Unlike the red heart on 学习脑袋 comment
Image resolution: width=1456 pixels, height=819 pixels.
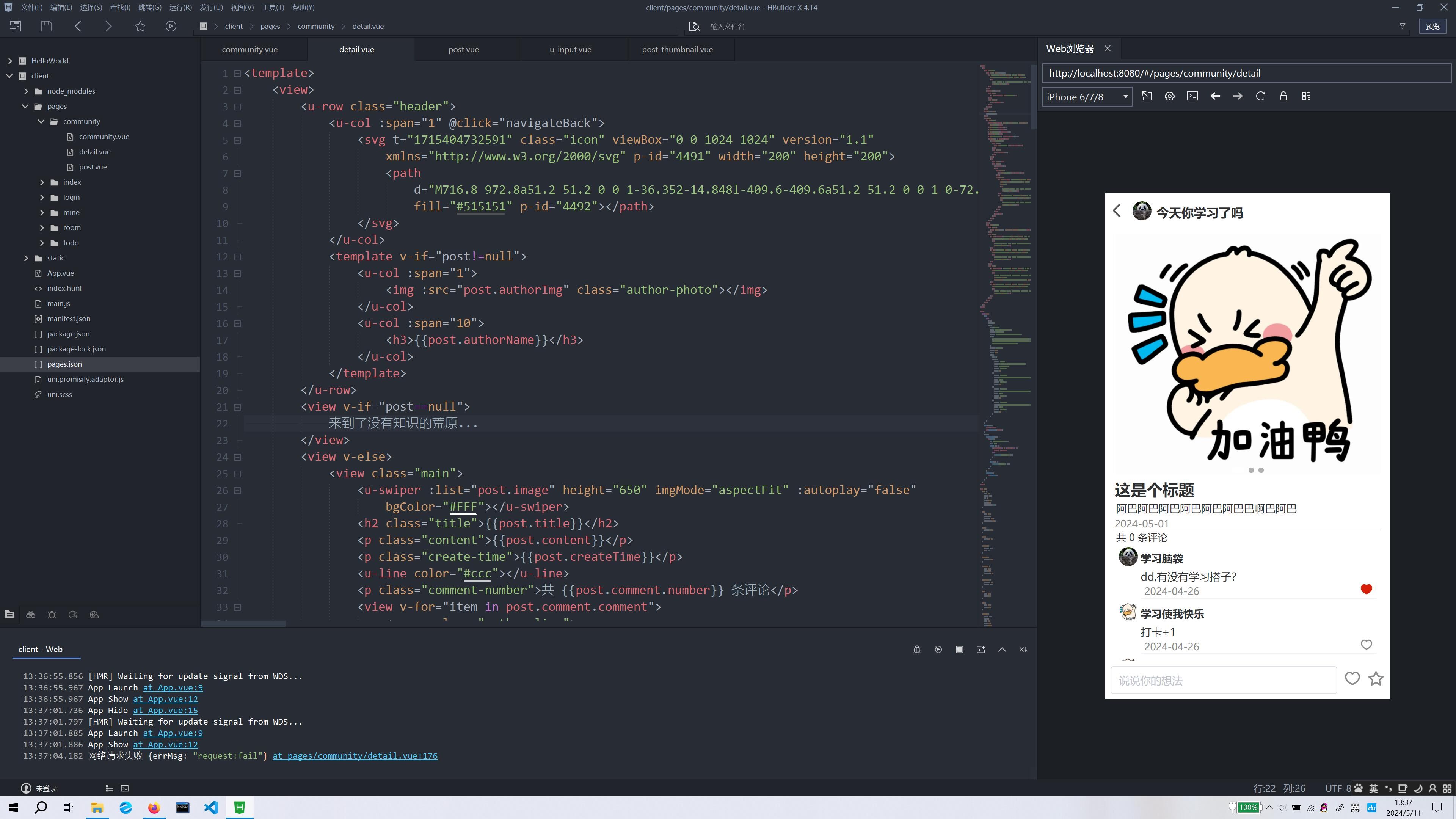1366,589
